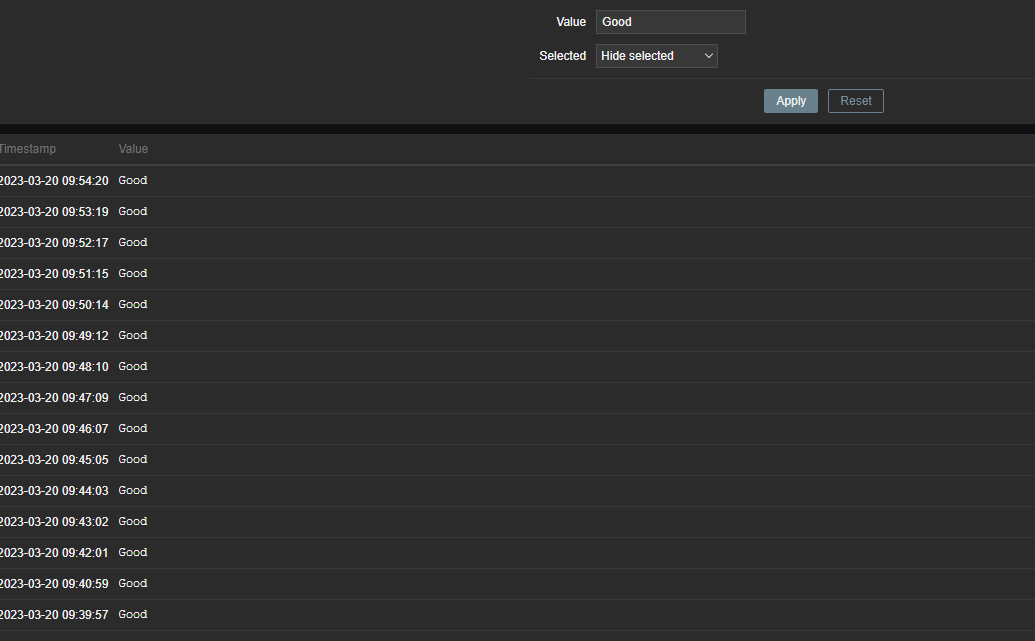
Task: Select timestamp 2023-03-20 09:43:02
Action: click(54, 522)
